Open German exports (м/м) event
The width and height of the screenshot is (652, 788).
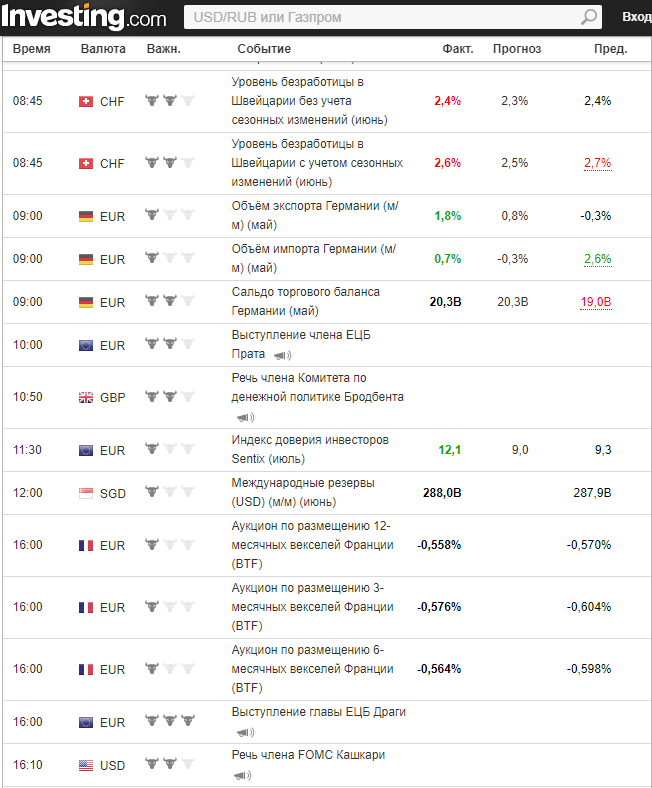pyautogui.click(x=314, y=215)
